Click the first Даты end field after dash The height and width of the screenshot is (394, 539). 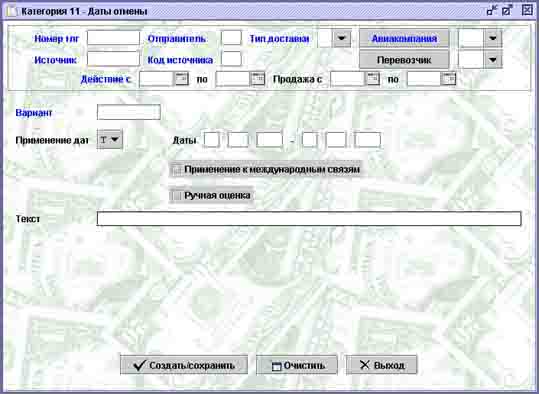pyautogui.click(x=310, y=140)
